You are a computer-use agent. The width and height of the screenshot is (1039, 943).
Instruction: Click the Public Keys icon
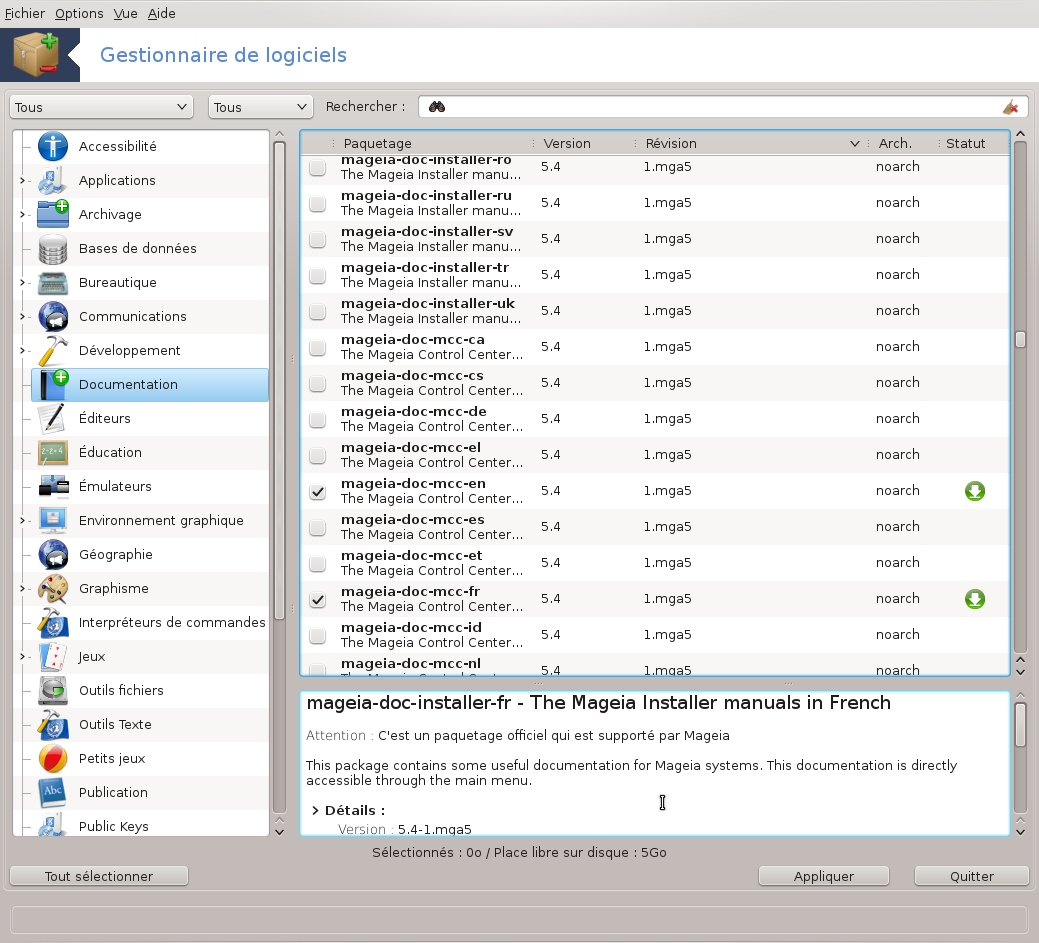click(x=53, y=824)
